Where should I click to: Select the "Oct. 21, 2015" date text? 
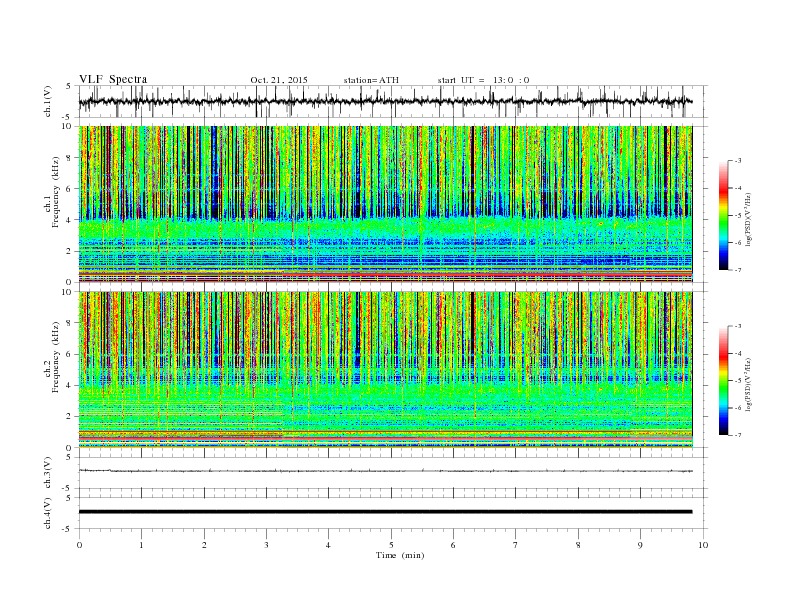(279, 80)
